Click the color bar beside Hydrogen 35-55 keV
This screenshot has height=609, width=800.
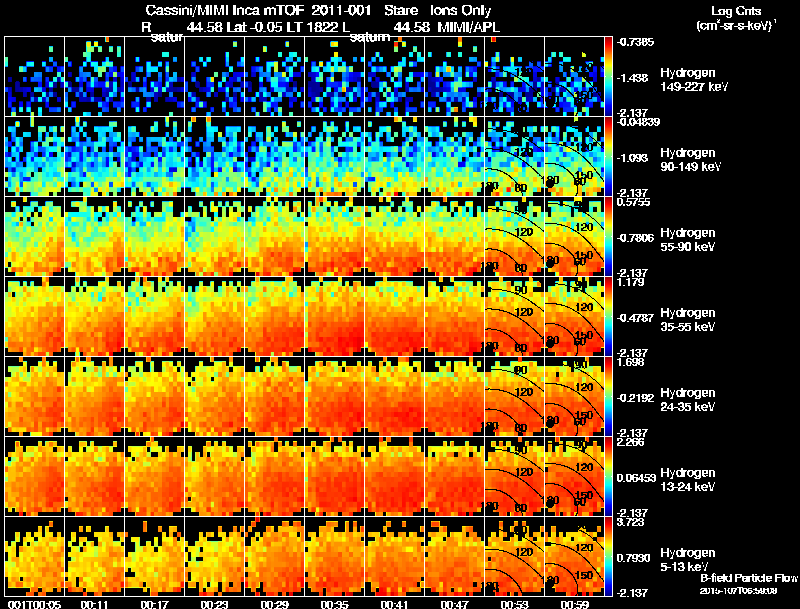tap(608, 317)
